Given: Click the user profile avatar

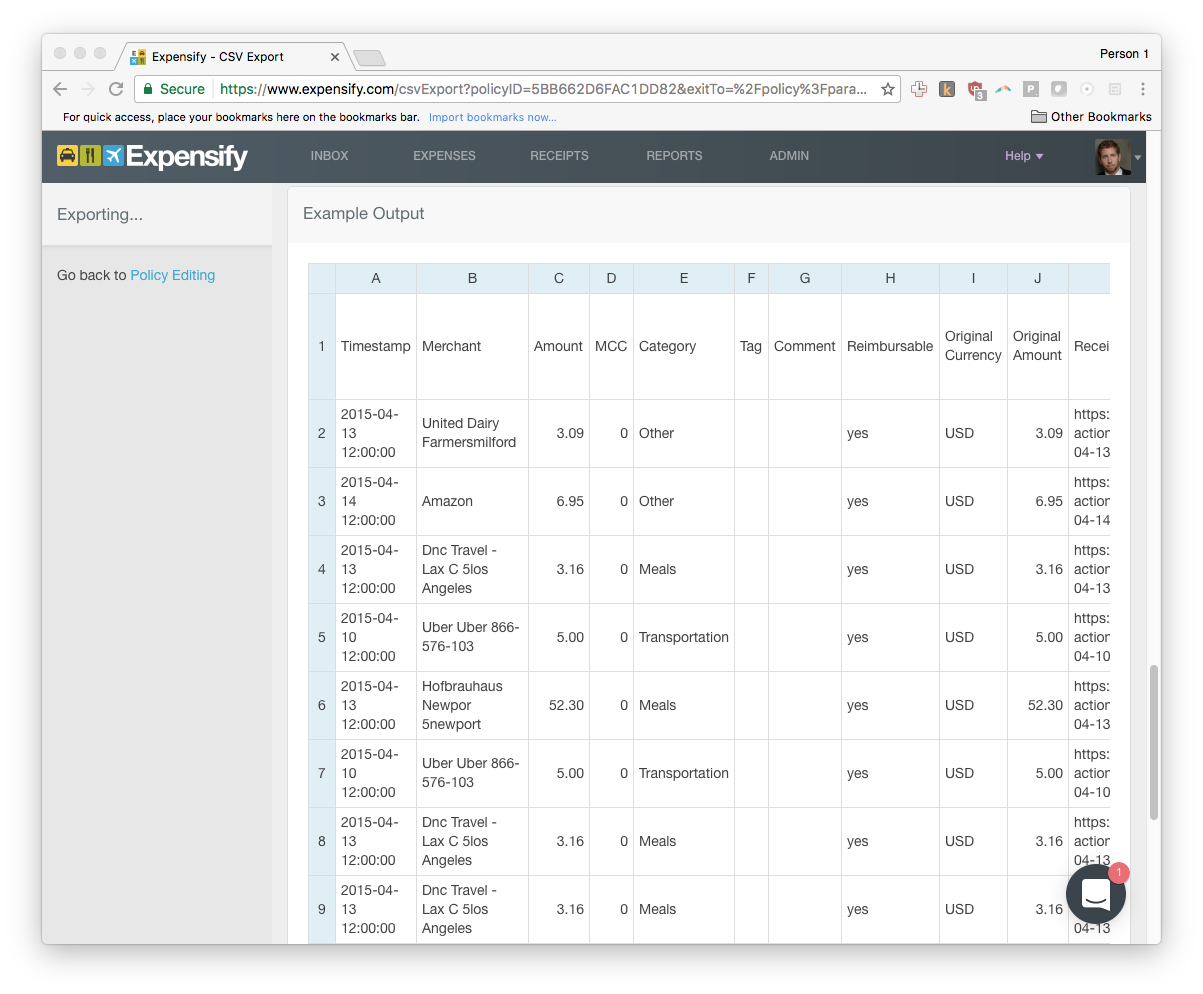Looking at the screenshot, I should pos(1112,157).
